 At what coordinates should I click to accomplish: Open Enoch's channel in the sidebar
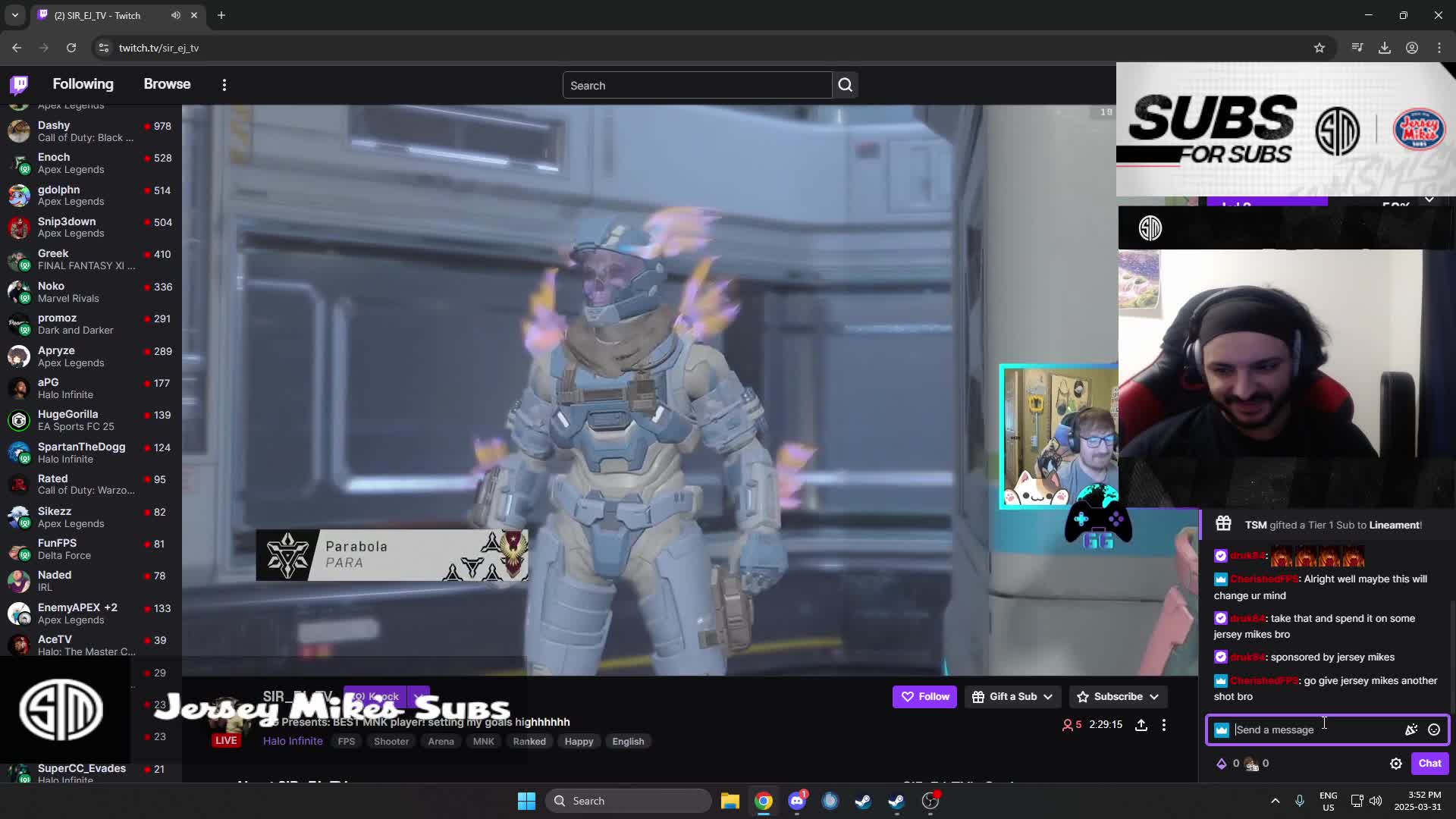click(91, 163)
